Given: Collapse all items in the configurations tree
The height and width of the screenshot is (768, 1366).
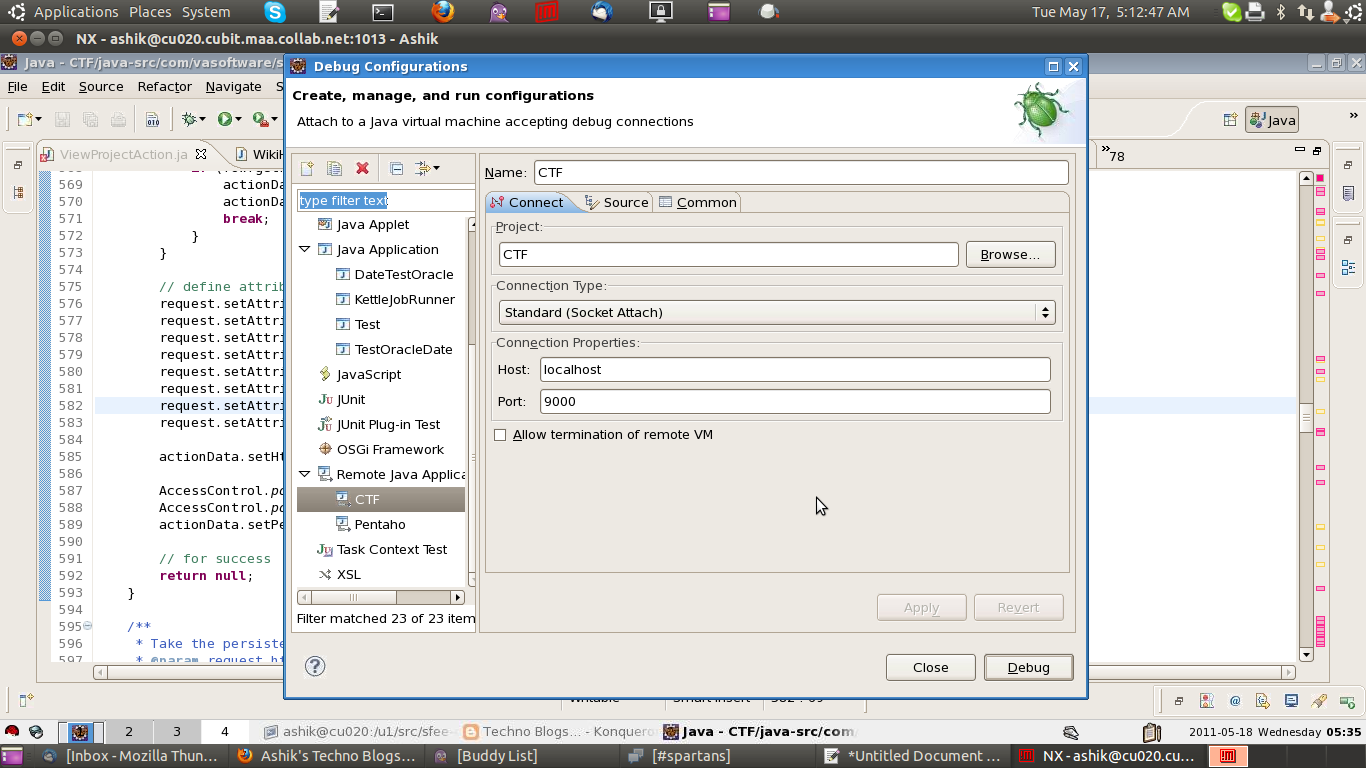Looking at the screenshot, I should point(395,168).
